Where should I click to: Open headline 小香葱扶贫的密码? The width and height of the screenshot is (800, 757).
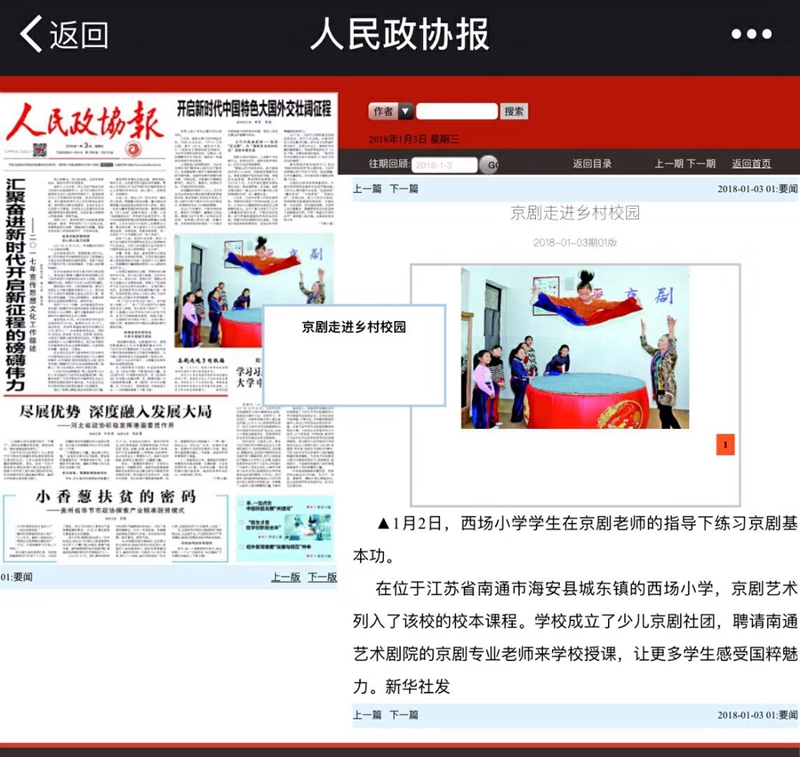115,496
